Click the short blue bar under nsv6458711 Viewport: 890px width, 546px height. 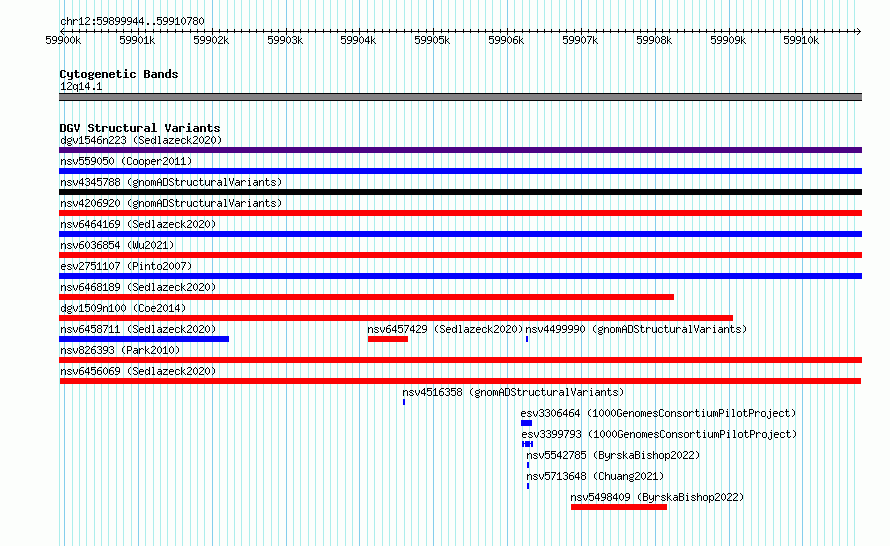pos(144,339)
